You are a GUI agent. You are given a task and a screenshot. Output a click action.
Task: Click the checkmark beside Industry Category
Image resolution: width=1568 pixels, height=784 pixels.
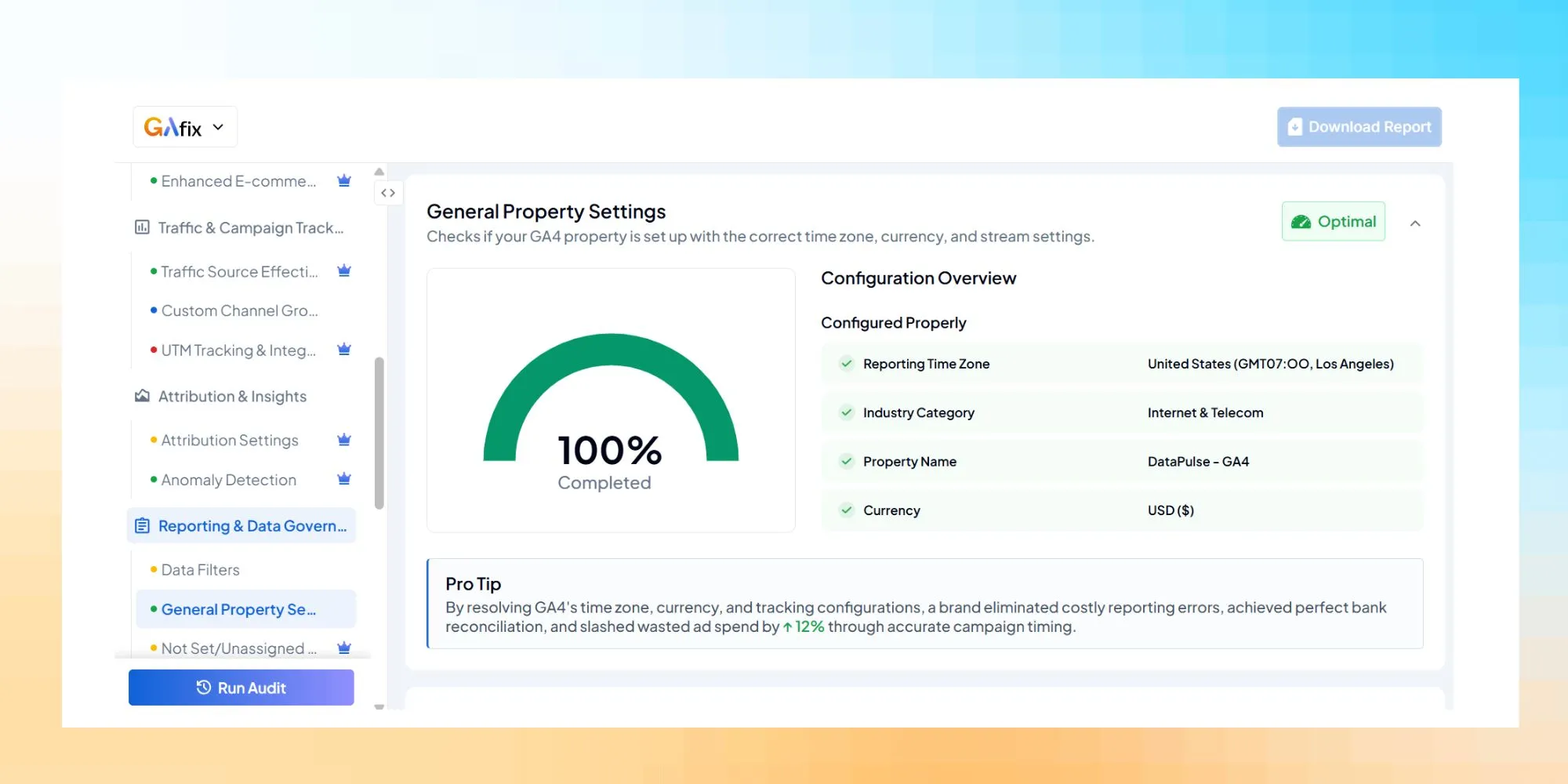[847, 412]
